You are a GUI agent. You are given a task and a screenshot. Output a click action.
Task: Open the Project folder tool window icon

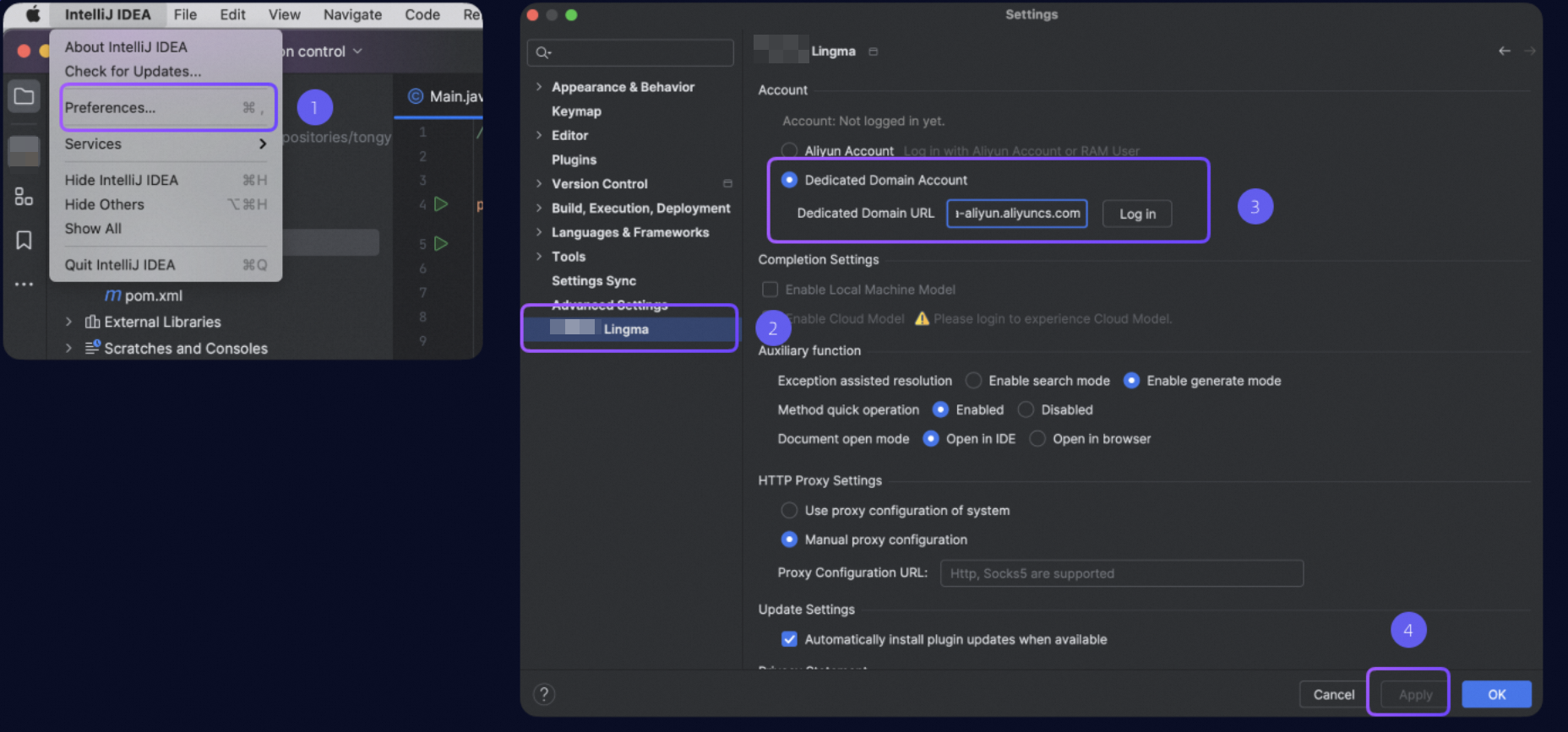(24, 96)
